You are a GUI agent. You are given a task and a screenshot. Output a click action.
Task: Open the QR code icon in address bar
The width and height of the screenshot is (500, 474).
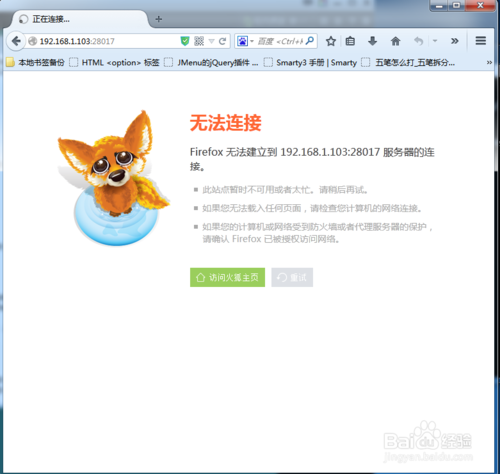199,41
